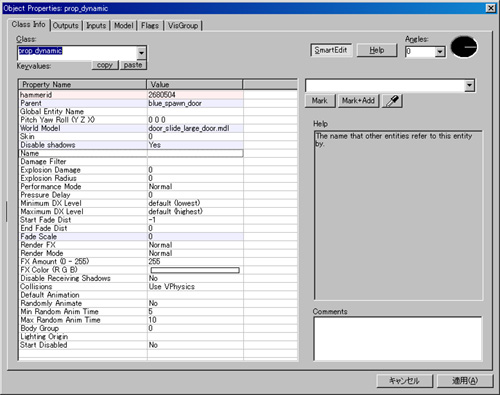Select the Global Entity Name row
Screen dimensions: 500x395
[131, 112]
